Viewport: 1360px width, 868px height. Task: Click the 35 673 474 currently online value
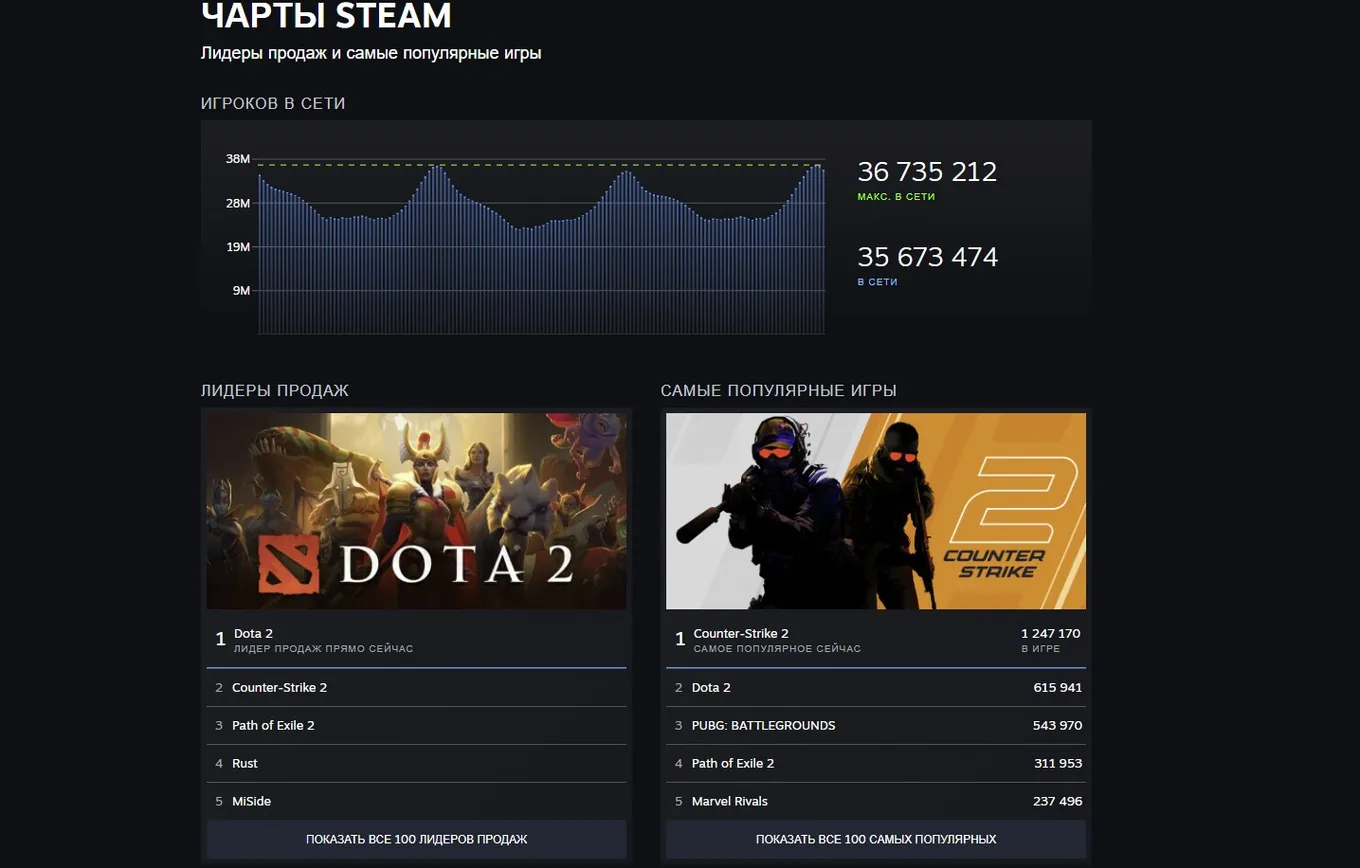coord(927,257)
